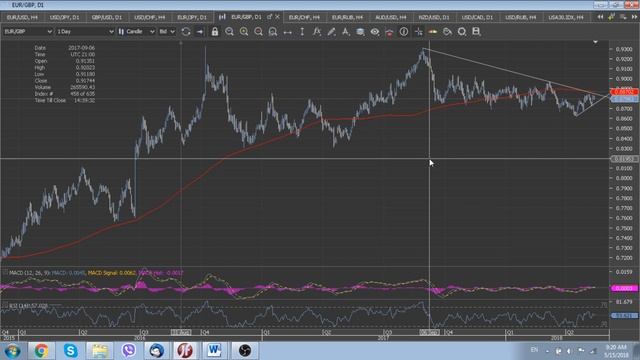
Task: Click the auto-shift chart arrow icon
Action: [x=200, y=31]
